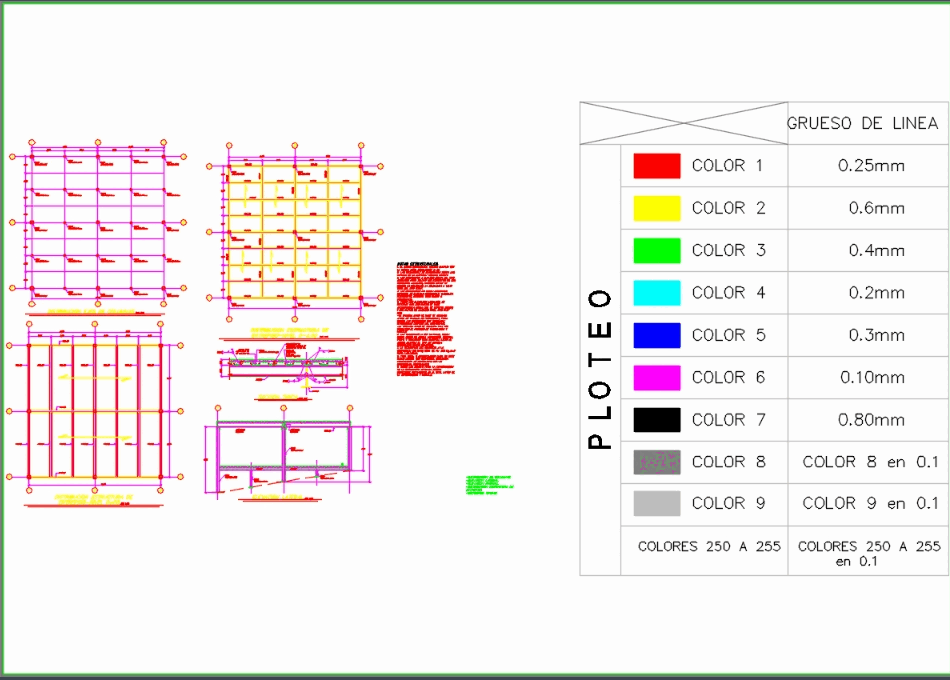
Task: Click the dark gray COLOR 8 swatch
Action: click(x=655, y=461)
